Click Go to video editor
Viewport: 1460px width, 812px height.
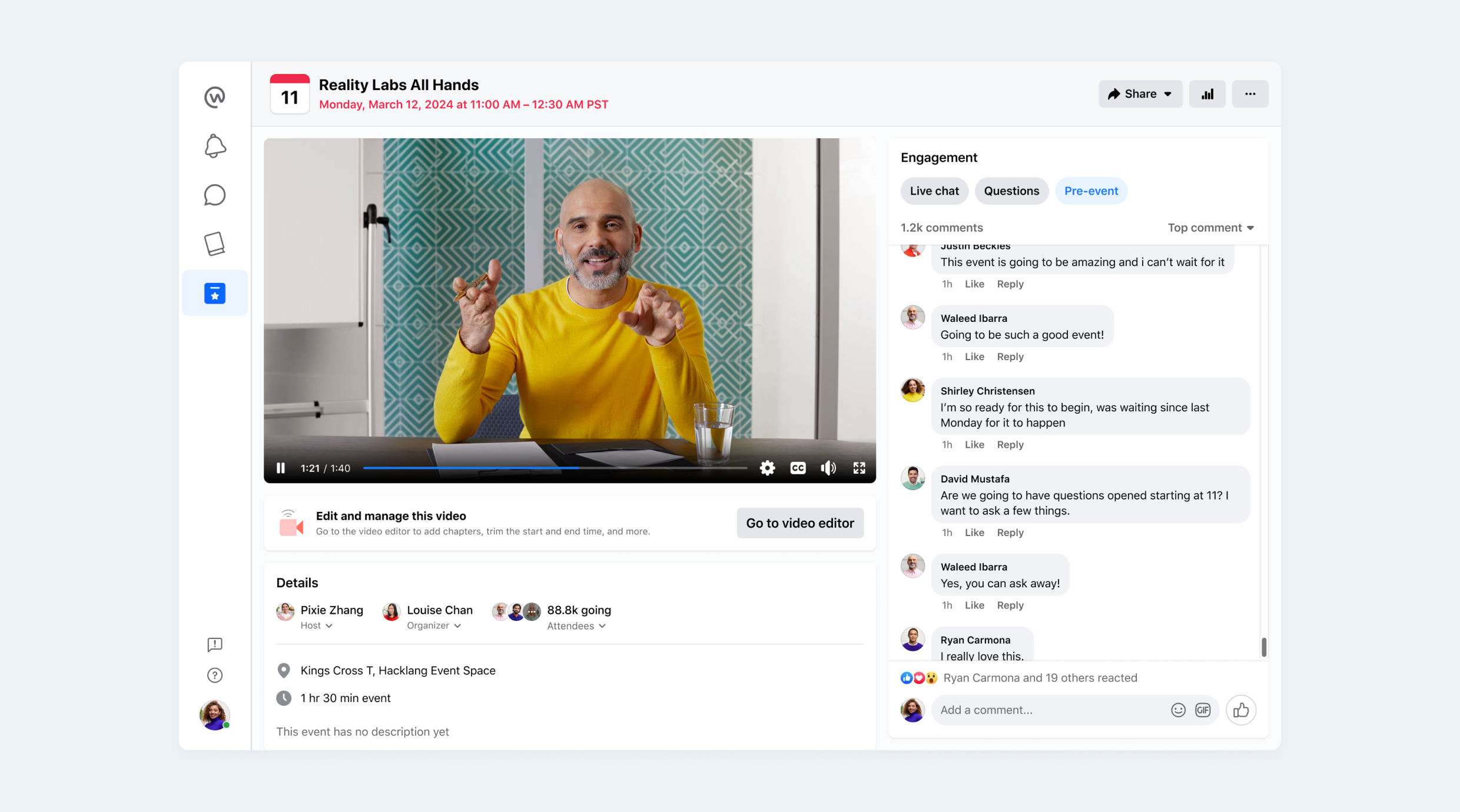tap(799, 523)
